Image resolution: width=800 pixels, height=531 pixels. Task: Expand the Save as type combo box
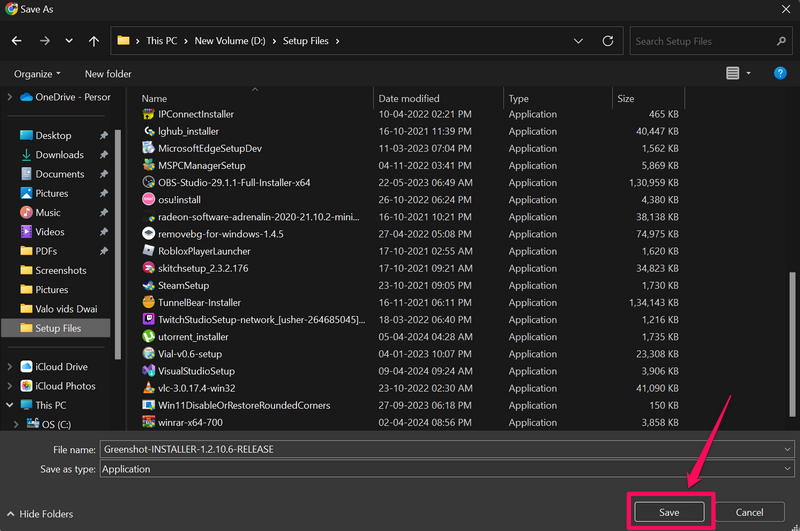[788, 469]
